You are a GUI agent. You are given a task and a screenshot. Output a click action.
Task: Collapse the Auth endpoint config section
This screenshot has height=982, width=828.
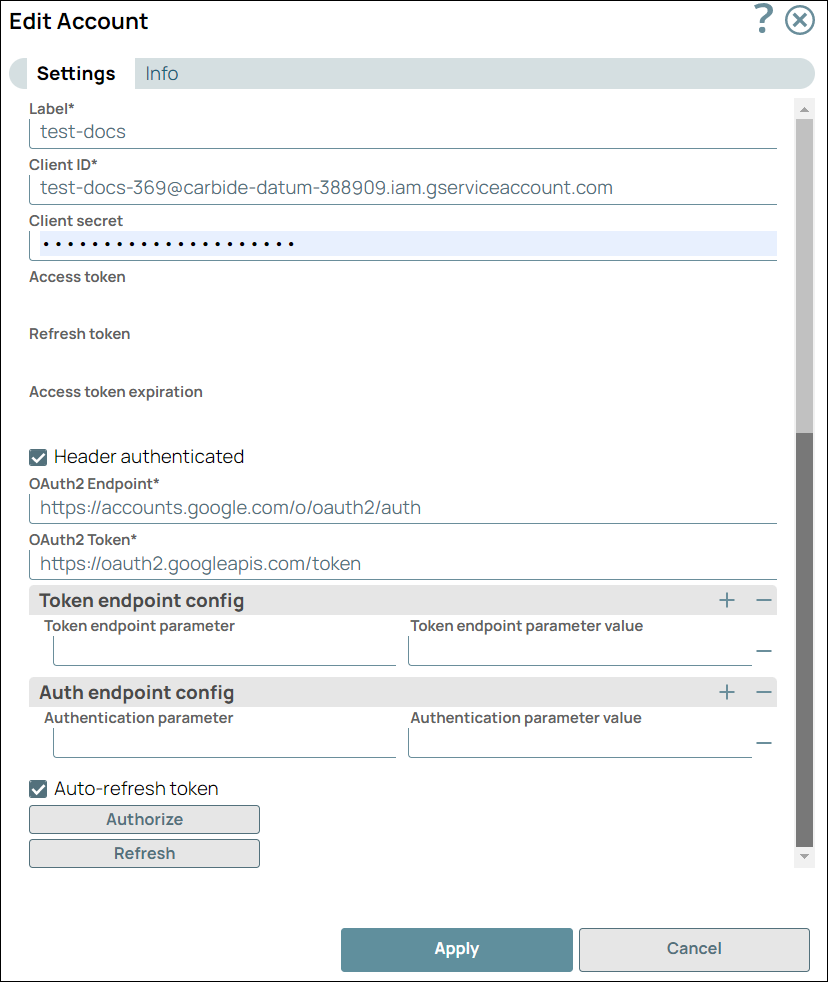(x=763, y=692)
